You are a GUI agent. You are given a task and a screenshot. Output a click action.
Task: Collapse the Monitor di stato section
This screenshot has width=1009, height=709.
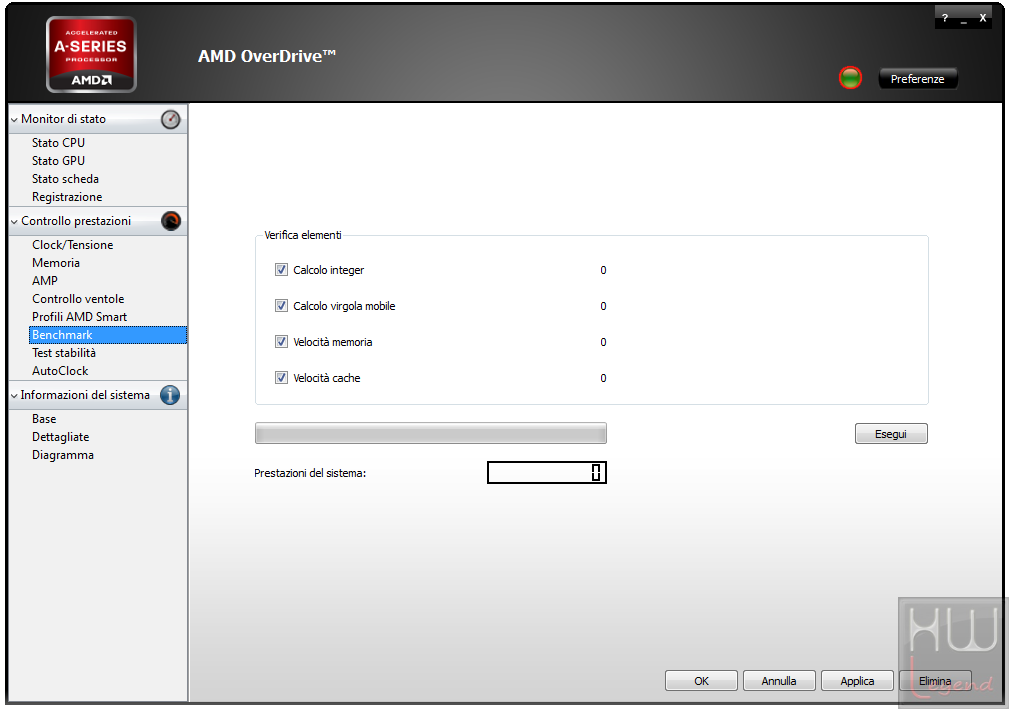(14, 120)
